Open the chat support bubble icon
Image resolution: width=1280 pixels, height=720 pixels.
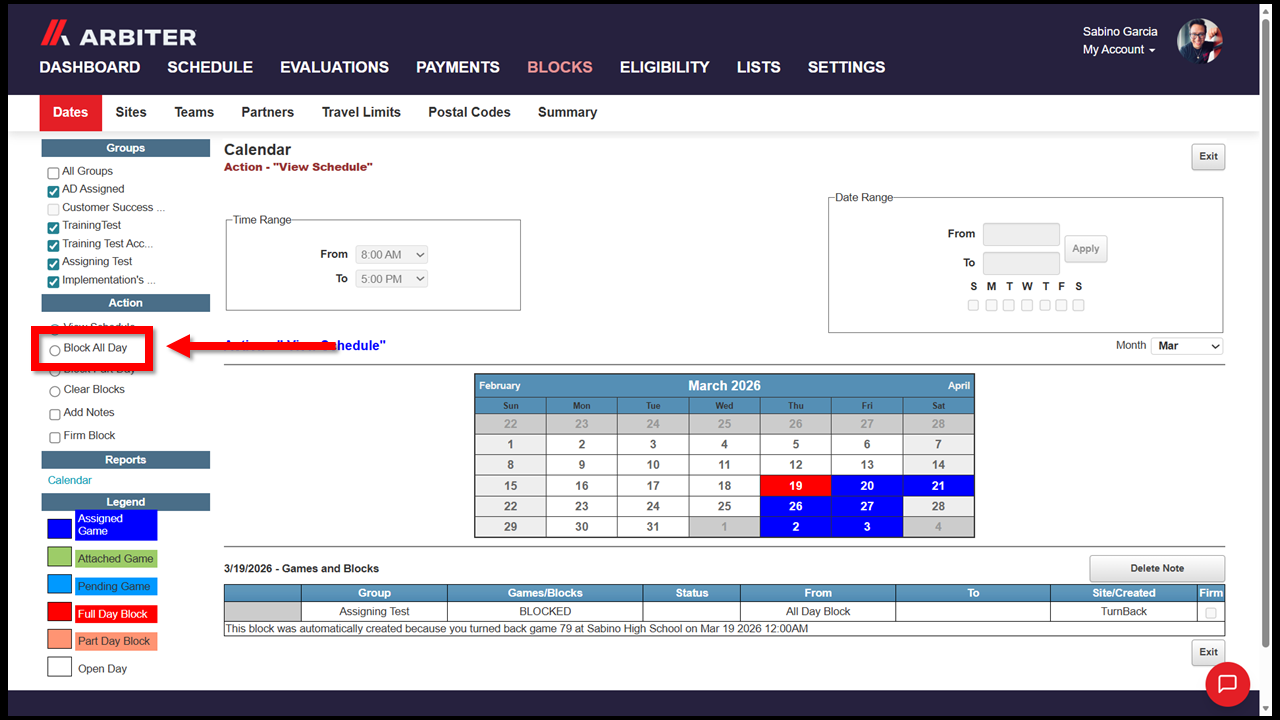[x=1227, y=684]
